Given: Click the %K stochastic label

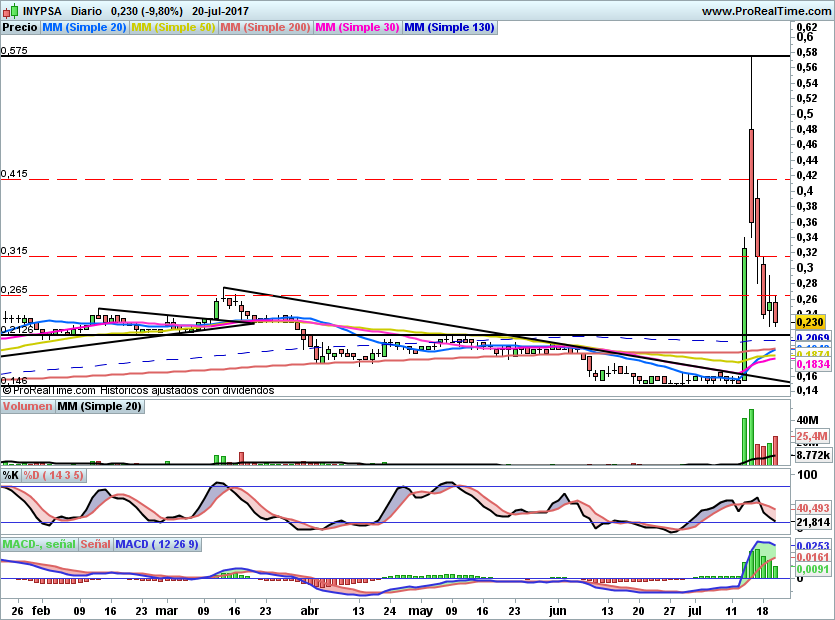Looking at the screenshot, I should point(11,475).
